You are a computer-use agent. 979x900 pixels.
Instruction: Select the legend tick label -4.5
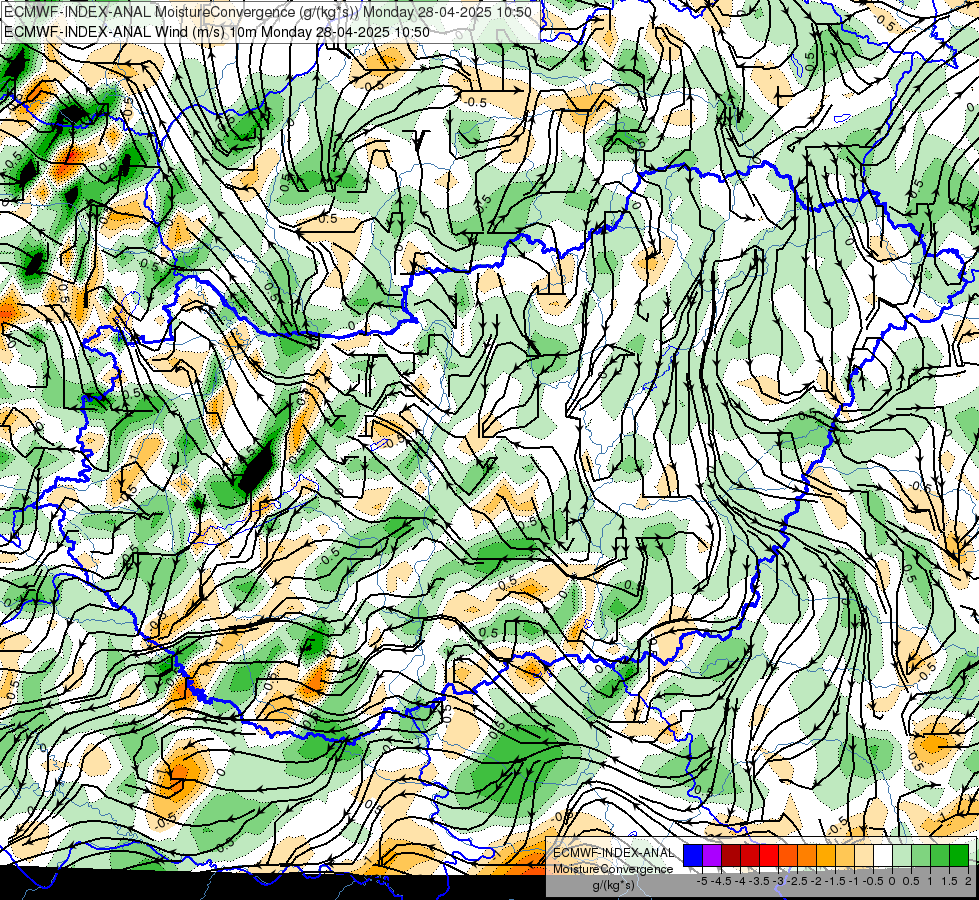pyautogui.click(x=721, y=881)
